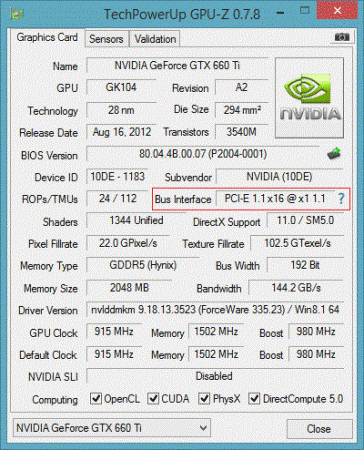Viewport: 364px width, 450px height.
Task: Click the Bus Interface question mark icon
Action: tap(341, 198)
